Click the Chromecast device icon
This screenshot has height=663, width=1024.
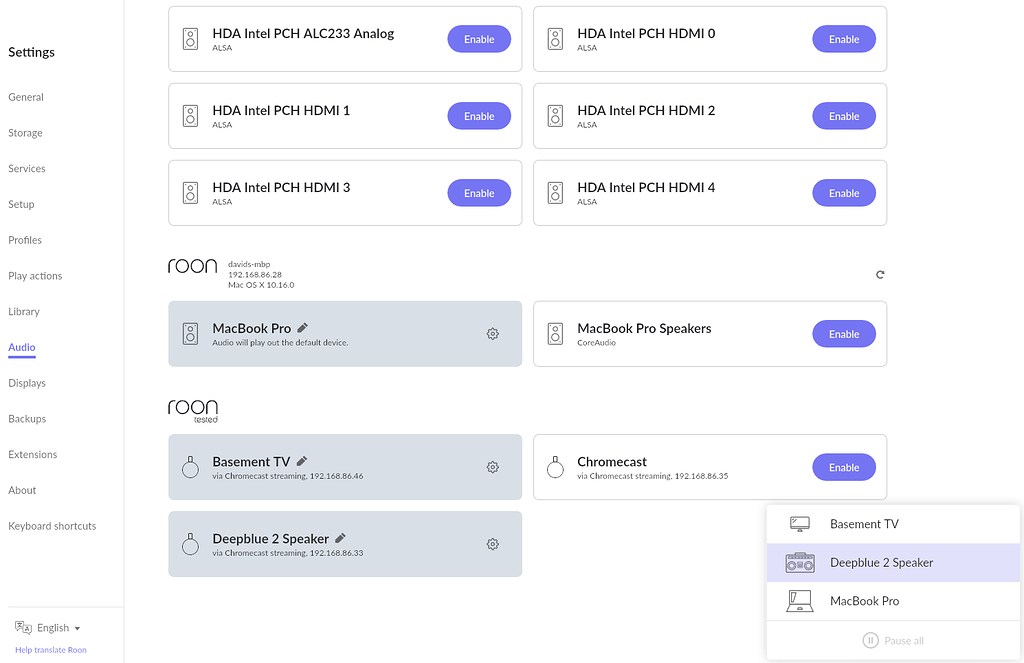tap(555, 466)
